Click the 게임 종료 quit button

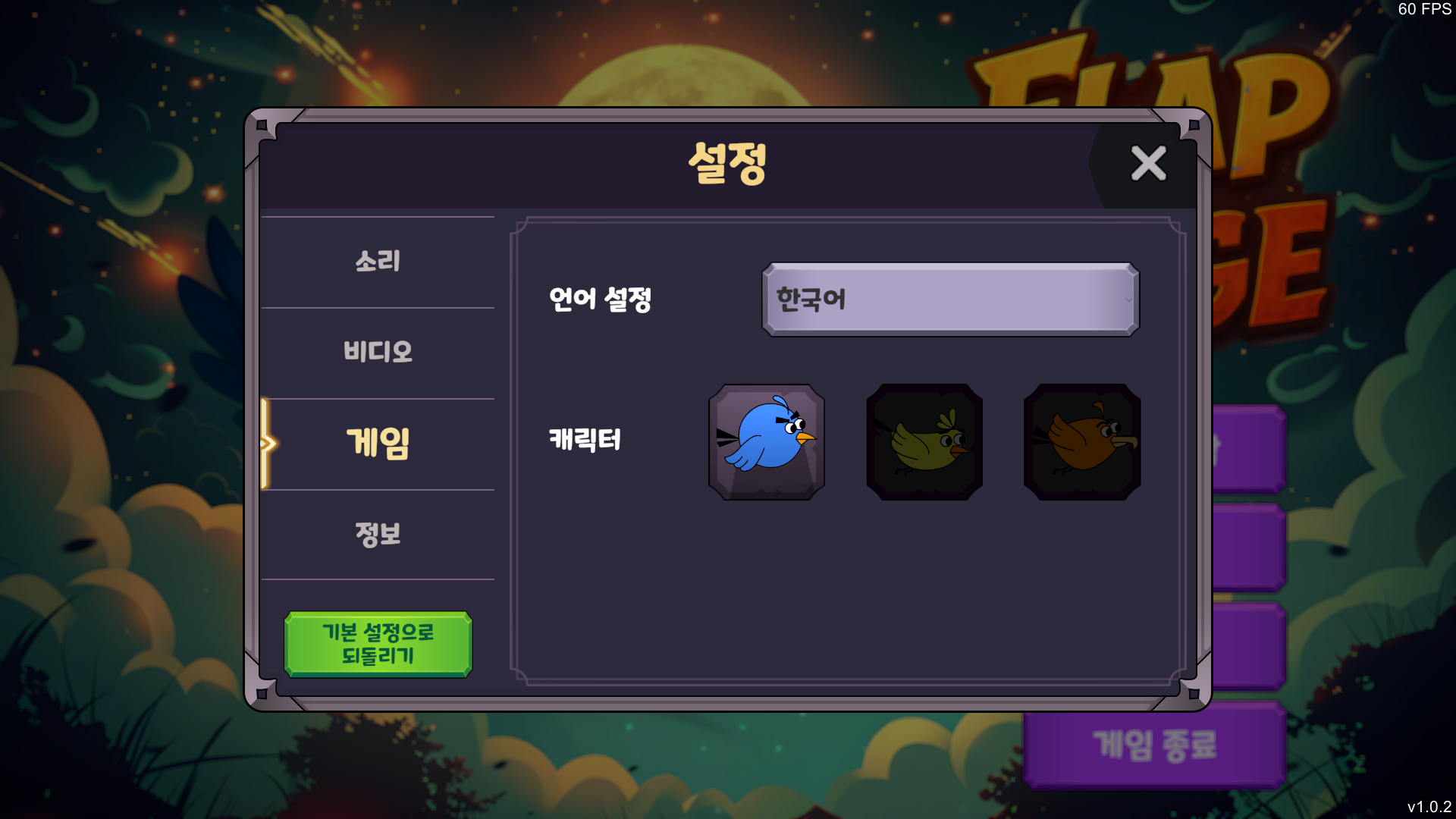(x=1154, y=745)
